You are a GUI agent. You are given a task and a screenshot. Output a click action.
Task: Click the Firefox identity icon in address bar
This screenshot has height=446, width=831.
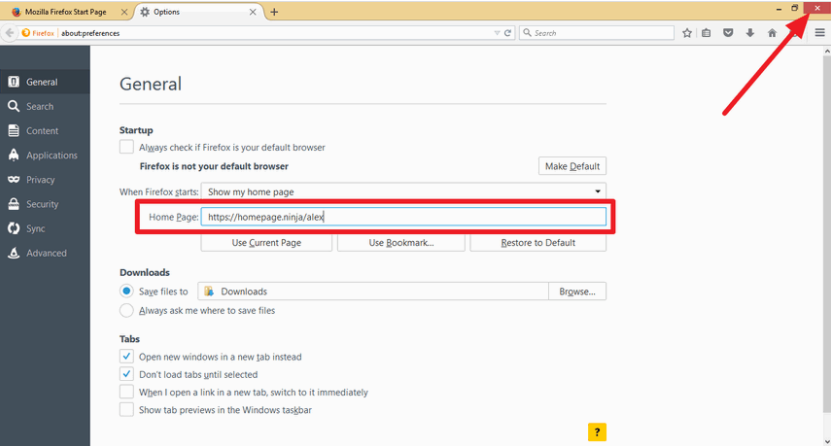38,33
